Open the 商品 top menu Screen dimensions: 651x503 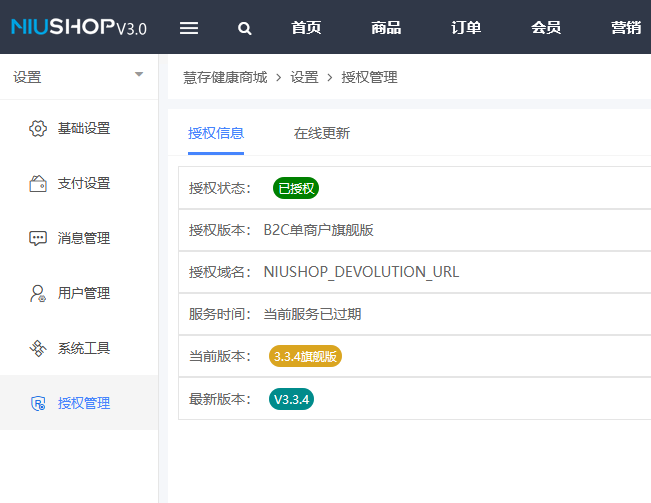(x=386, y=28)
